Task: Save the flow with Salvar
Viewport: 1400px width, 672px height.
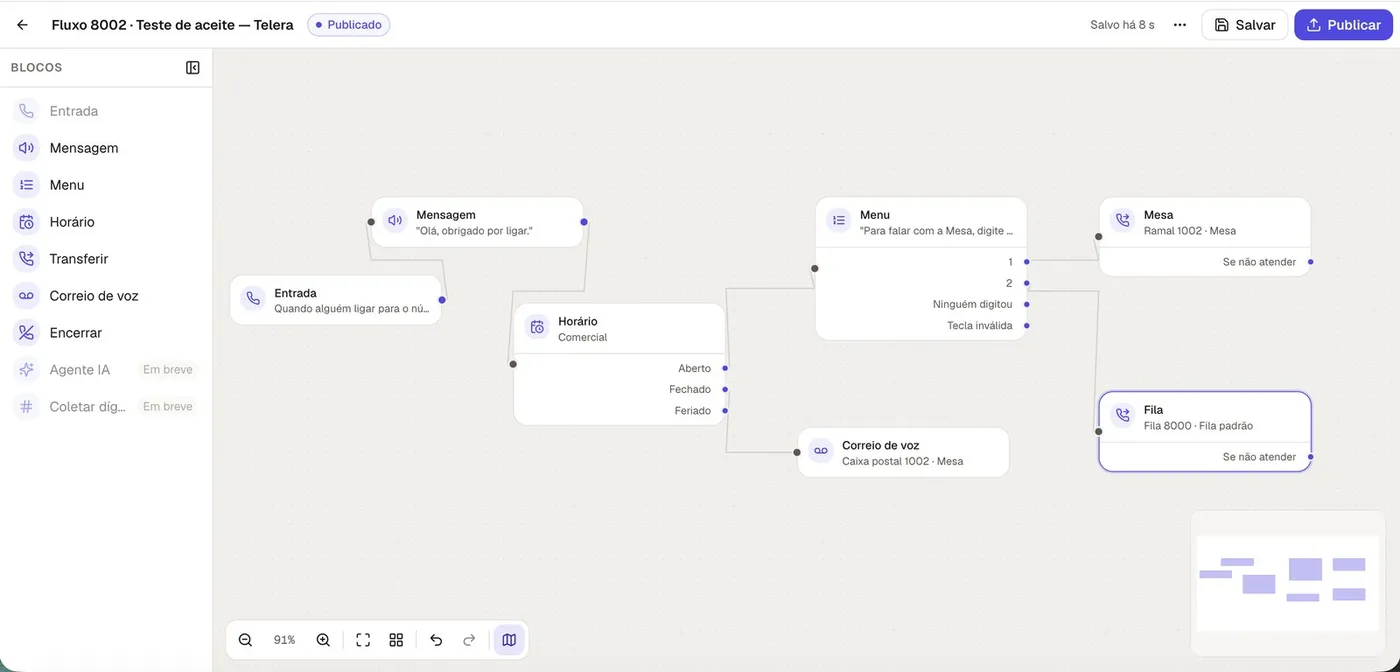Action: (x=1245, y=25)
